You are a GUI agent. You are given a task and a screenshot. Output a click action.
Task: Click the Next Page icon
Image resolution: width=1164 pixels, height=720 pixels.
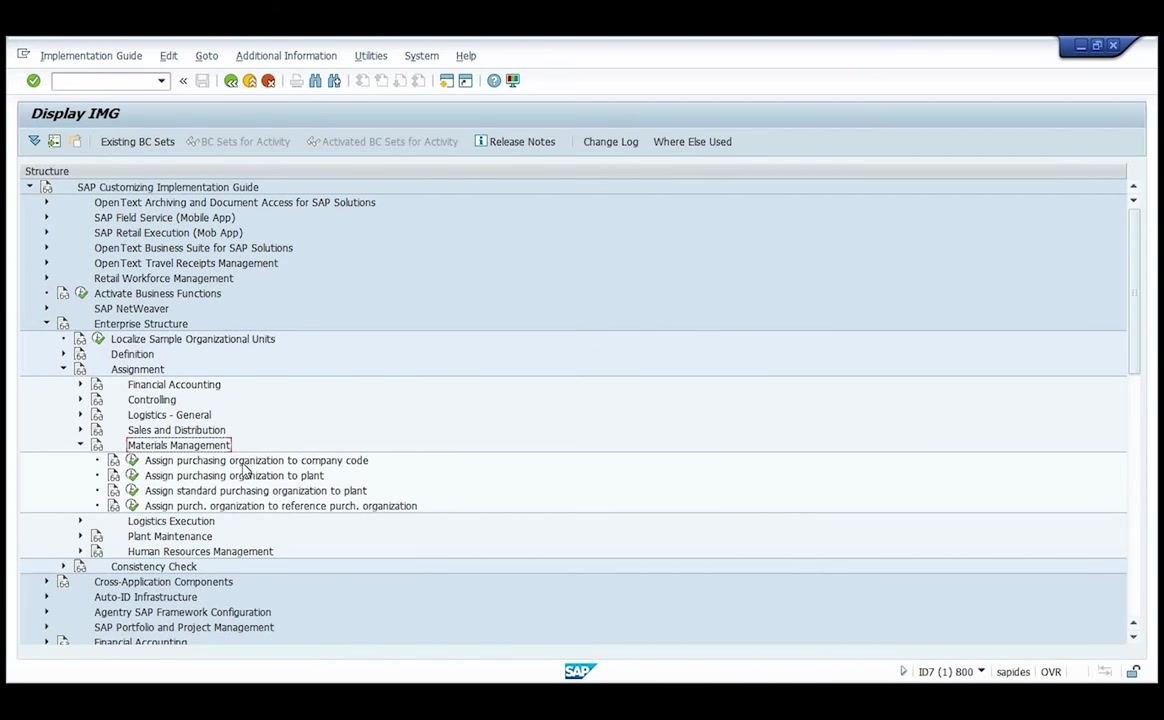[x=400, y=81]
